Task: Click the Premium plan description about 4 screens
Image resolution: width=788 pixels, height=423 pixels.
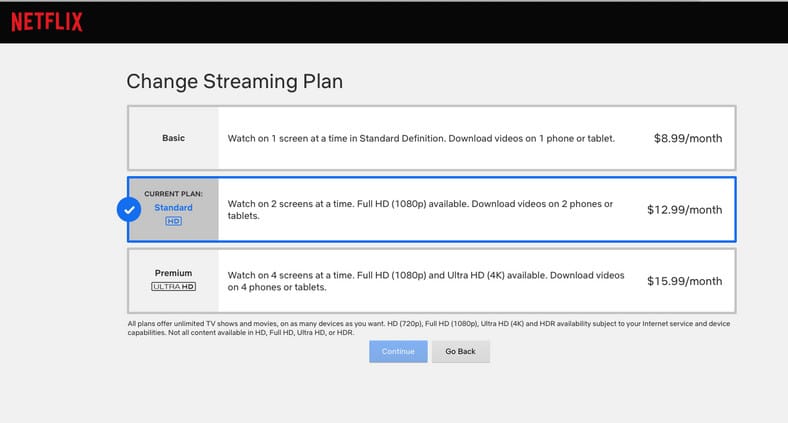Action: 426,281
